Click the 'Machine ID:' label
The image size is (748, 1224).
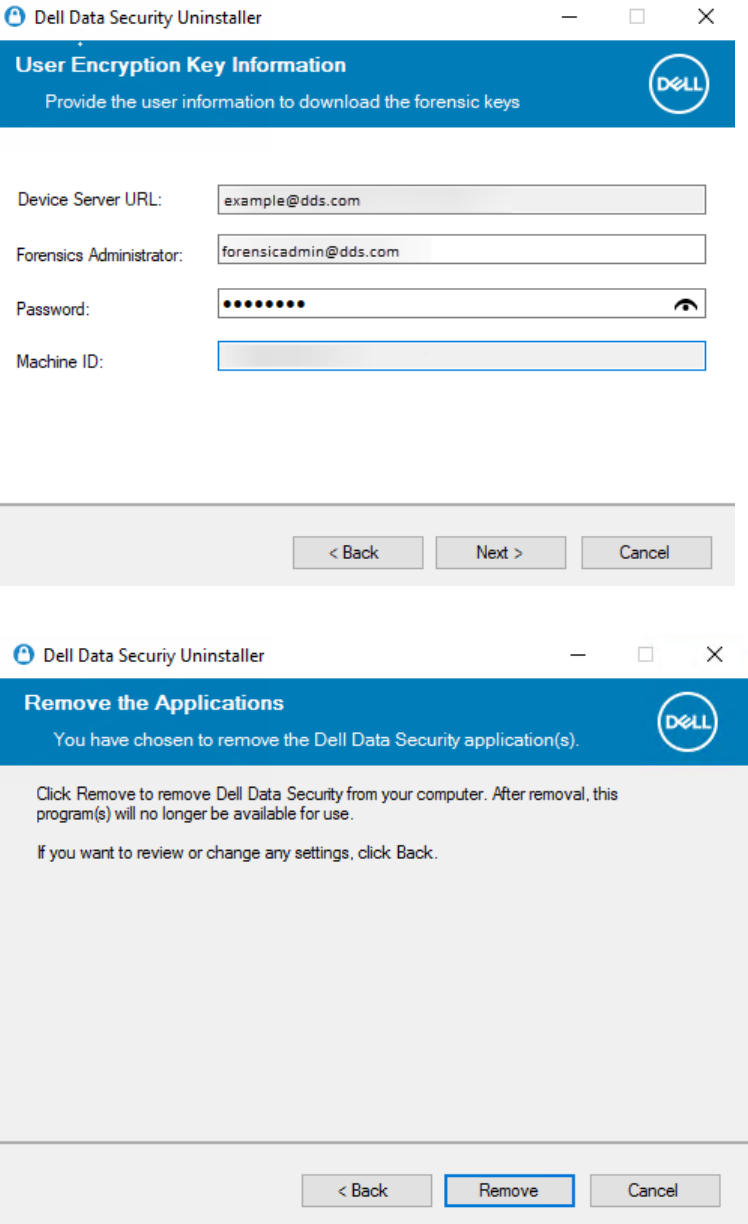60,362
